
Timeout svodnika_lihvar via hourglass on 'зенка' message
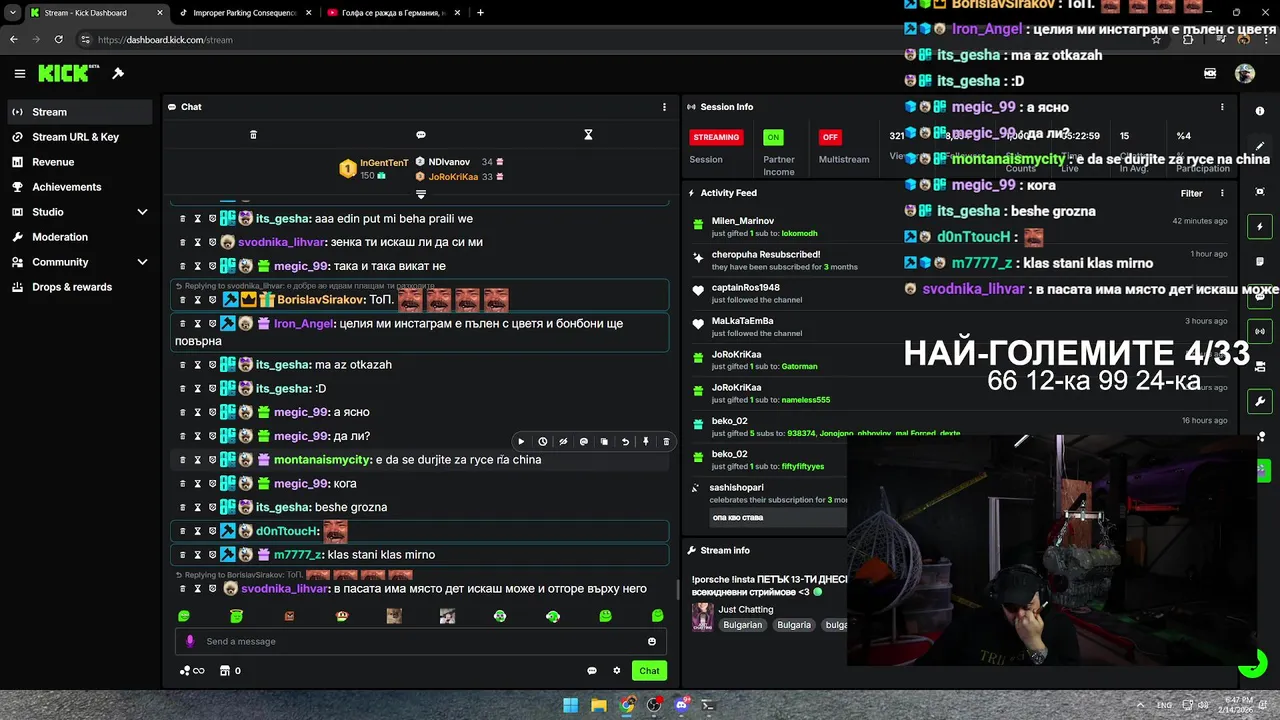(197, 242)
